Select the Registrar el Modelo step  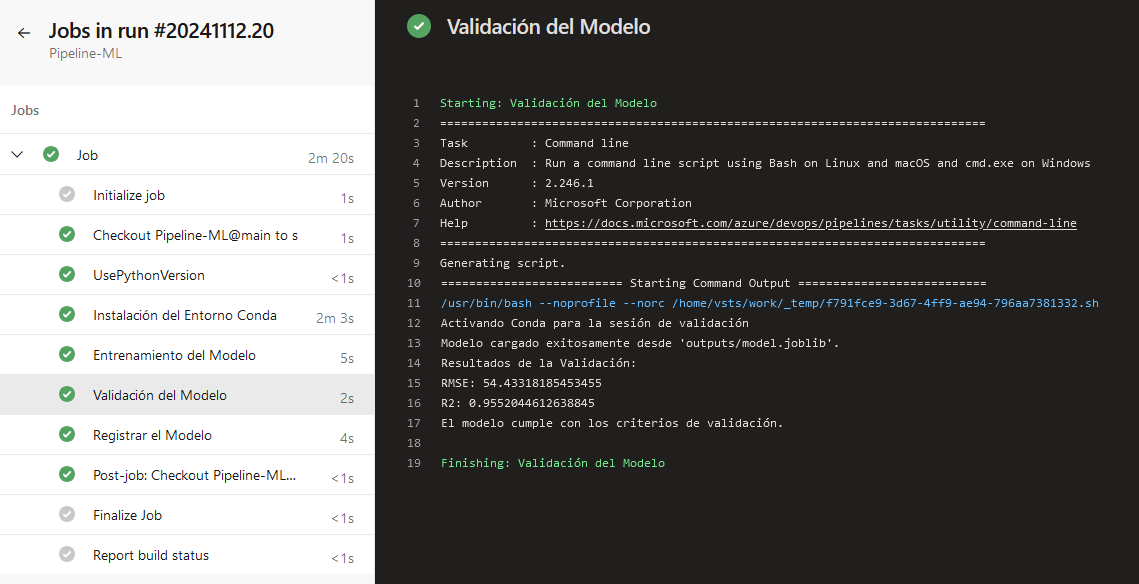click(x=152, y=435)
